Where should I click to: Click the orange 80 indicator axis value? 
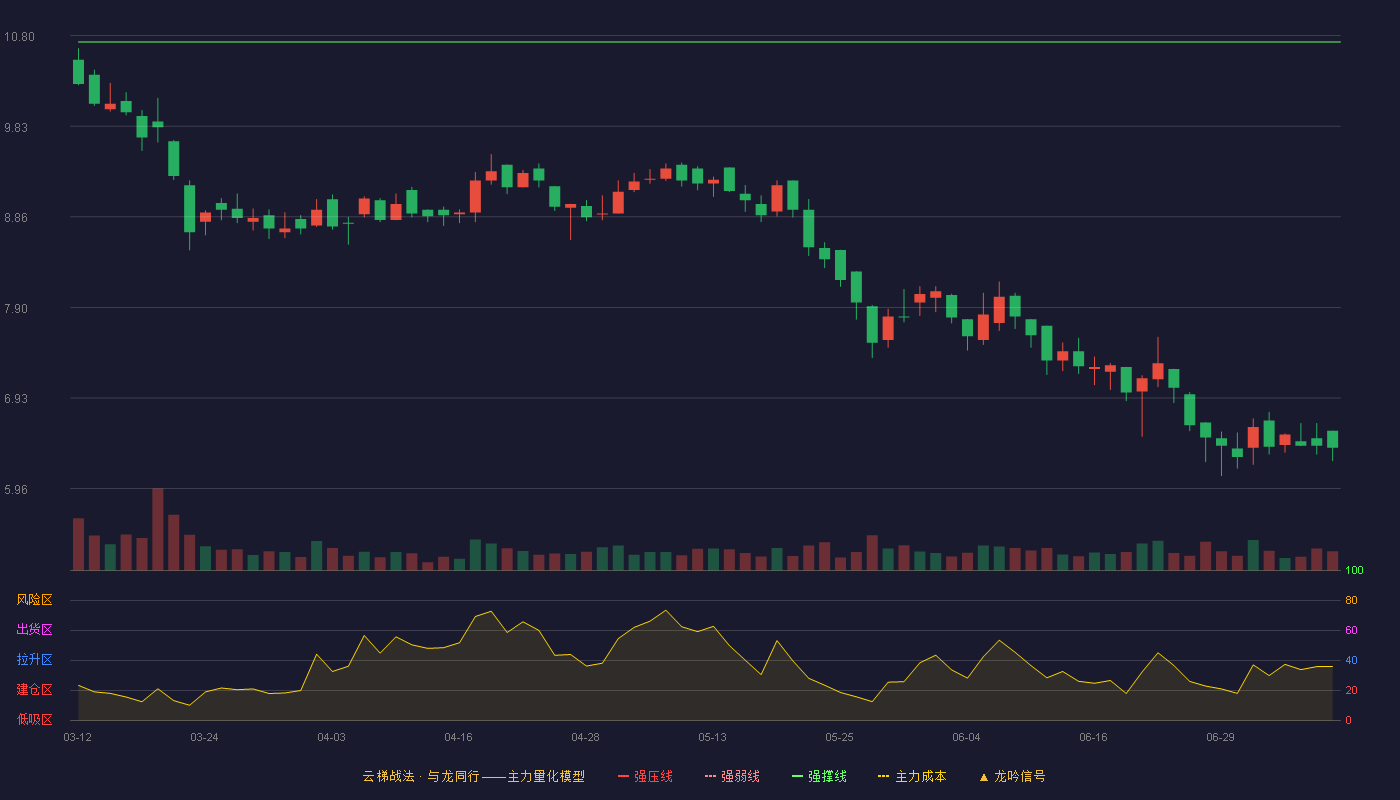pos(1351,601)
